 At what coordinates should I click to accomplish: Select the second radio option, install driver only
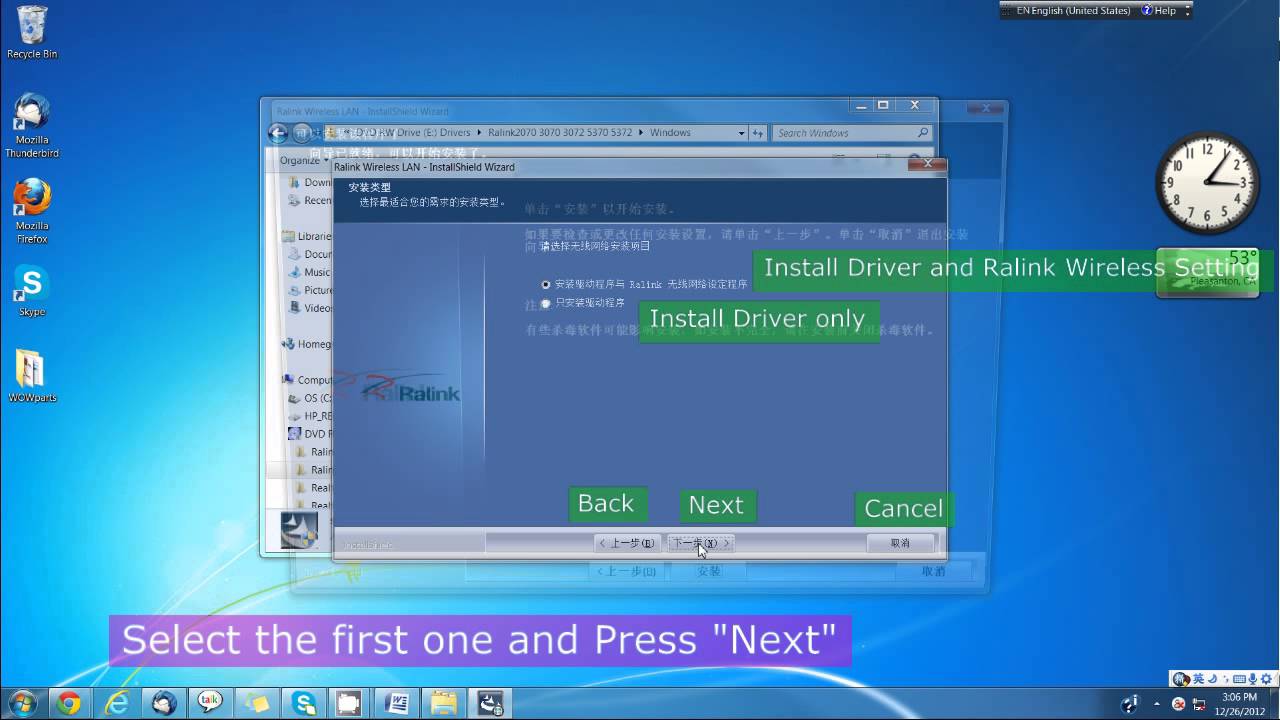click(x=546, y=303)
